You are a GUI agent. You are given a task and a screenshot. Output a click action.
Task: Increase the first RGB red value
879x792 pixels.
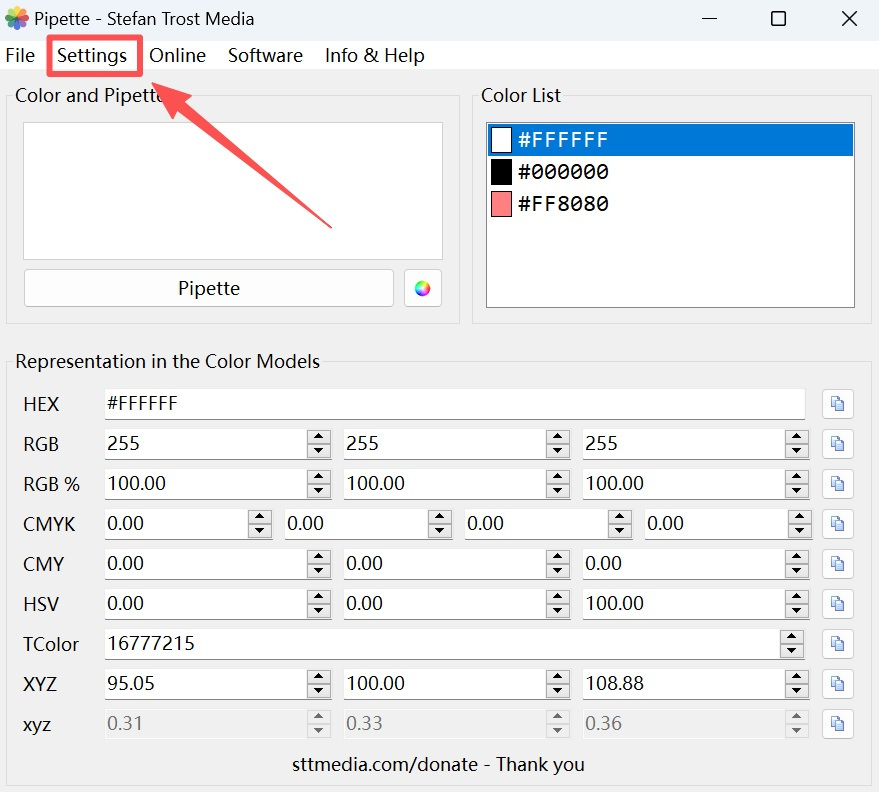pos(318,437)
